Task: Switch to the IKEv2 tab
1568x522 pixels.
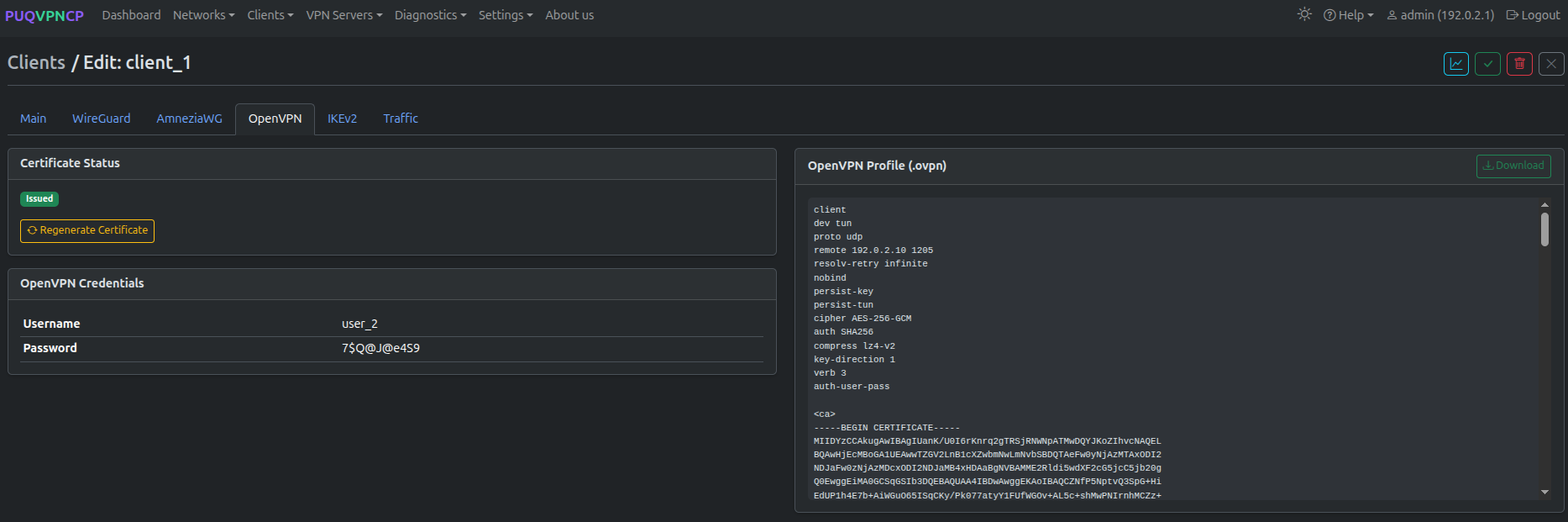Action: [x=343, y=119]
